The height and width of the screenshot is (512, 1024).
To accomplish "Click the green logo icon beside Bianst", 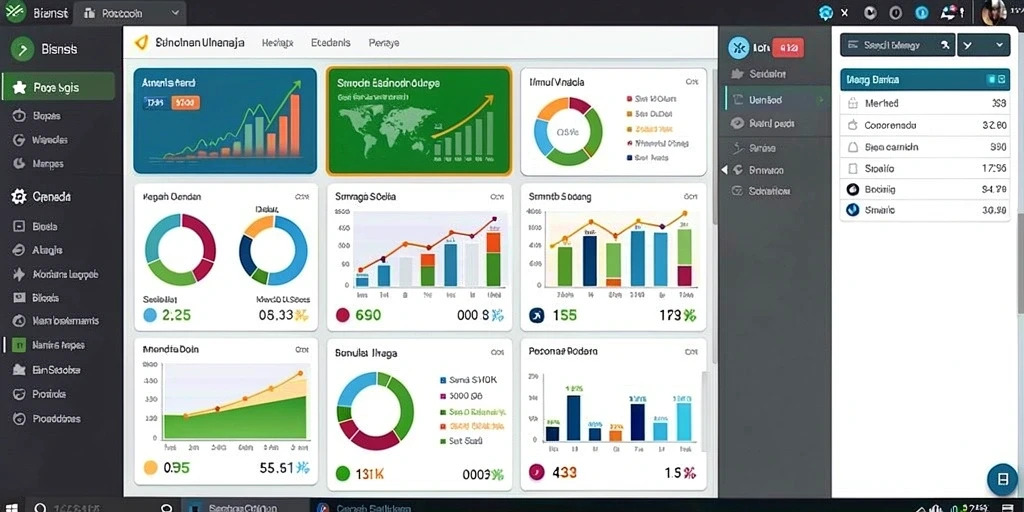I will (x=15, y=11).
